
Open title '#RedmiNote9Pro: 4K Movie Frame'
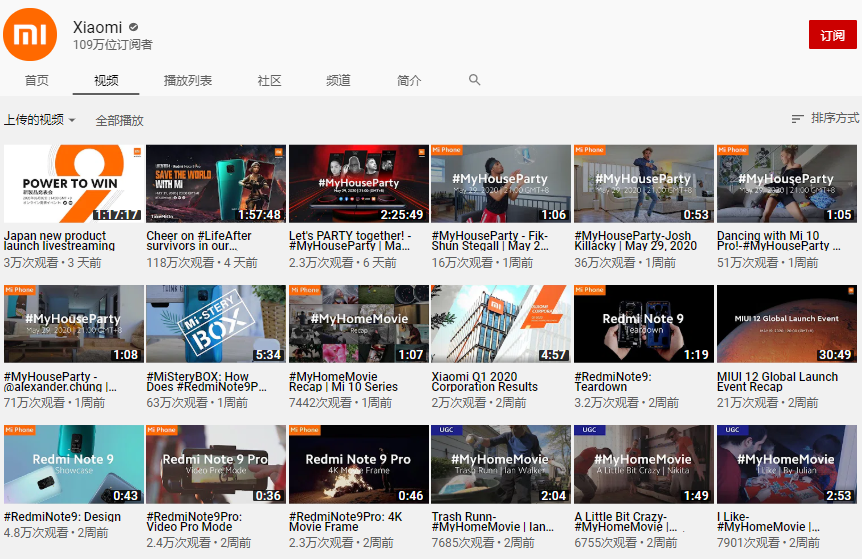[x=346, y=522]
